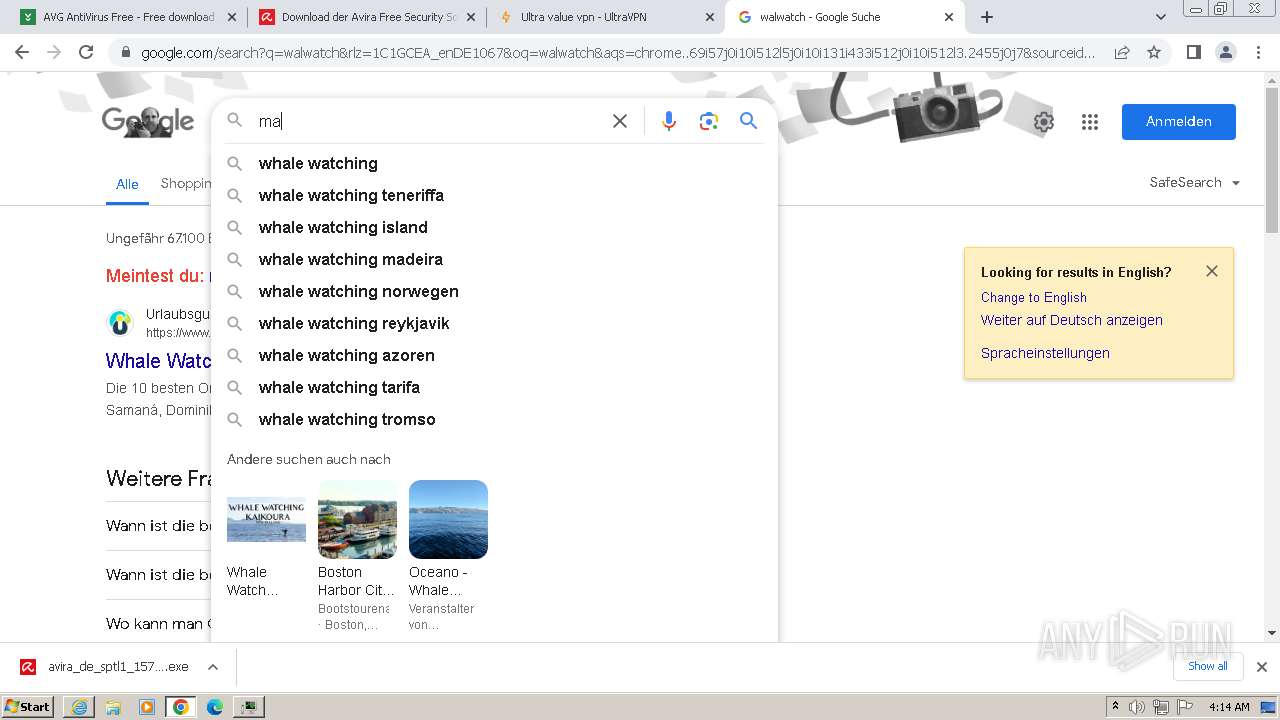This screenshot has height=720, width=1280.
Task: Choose suggestion whale watching reykjavik
Action: 494,323
